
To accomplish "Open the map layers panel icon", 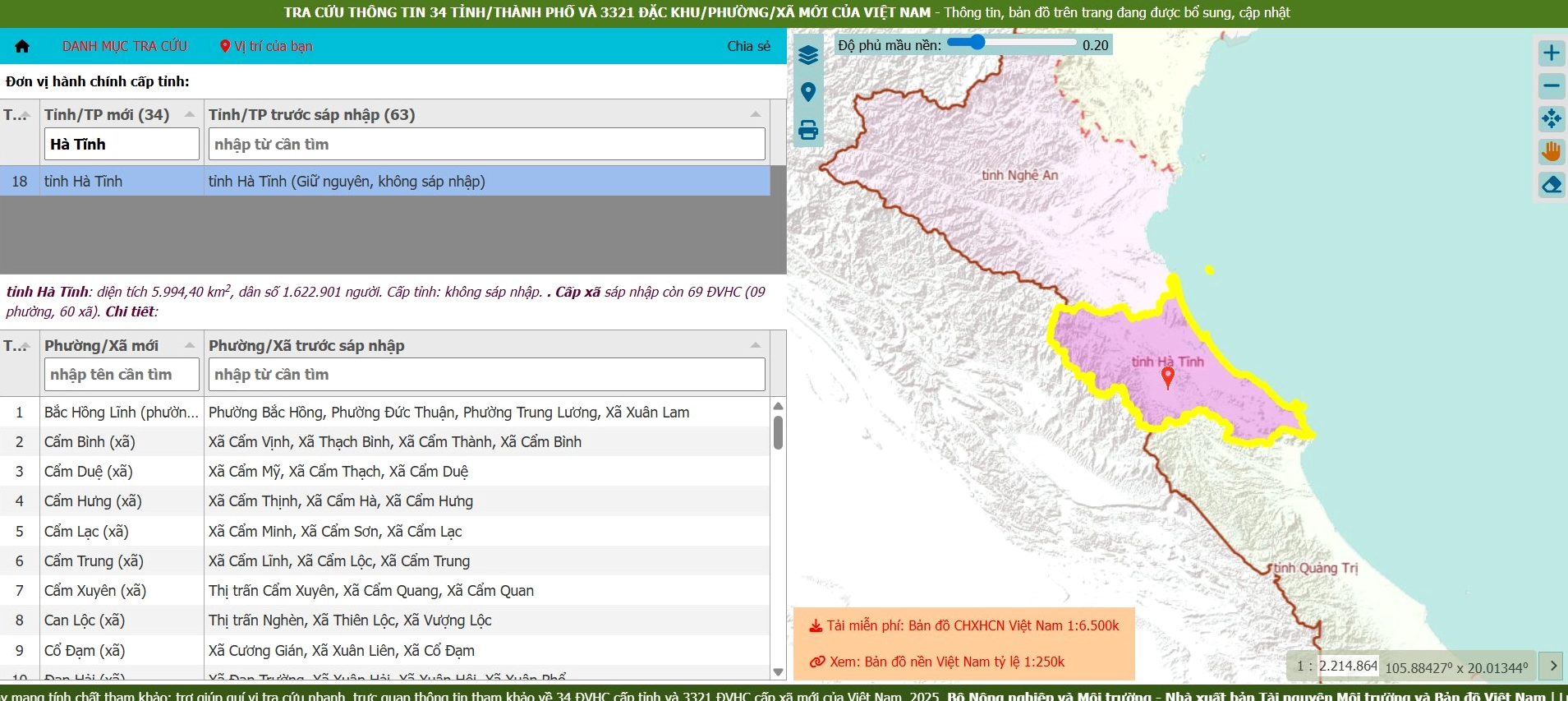I will coord(808,55).
